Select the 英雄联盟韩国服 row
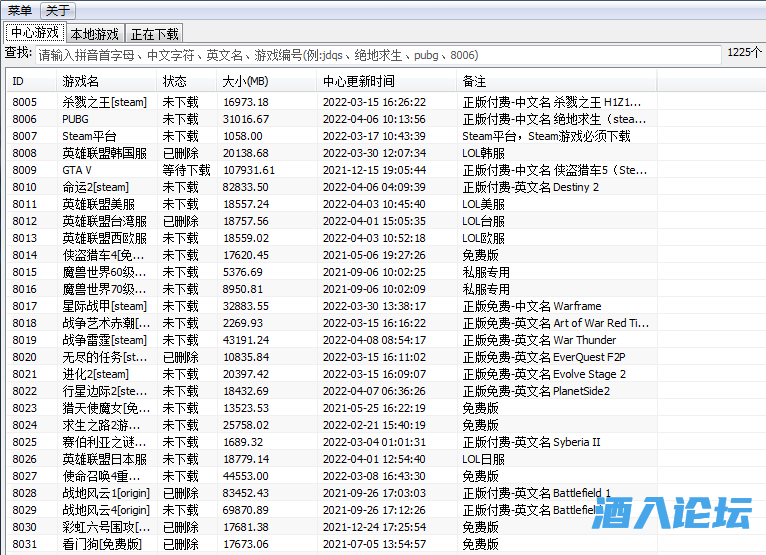 click(332, 153)
